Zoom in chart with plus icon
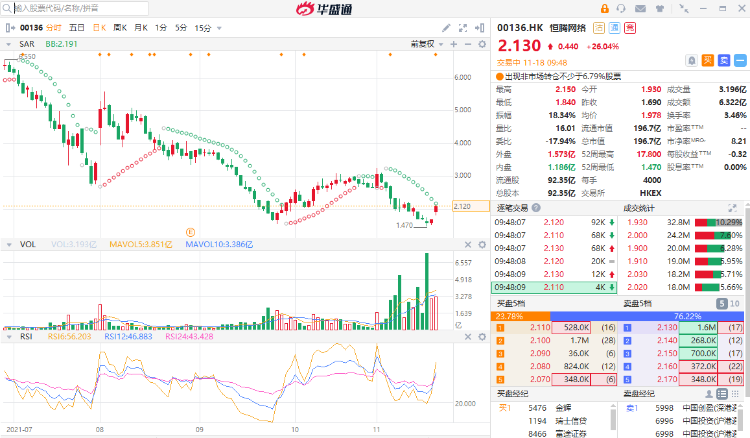The width and height of the screenshot is (750, 438). tap(453, 44)
